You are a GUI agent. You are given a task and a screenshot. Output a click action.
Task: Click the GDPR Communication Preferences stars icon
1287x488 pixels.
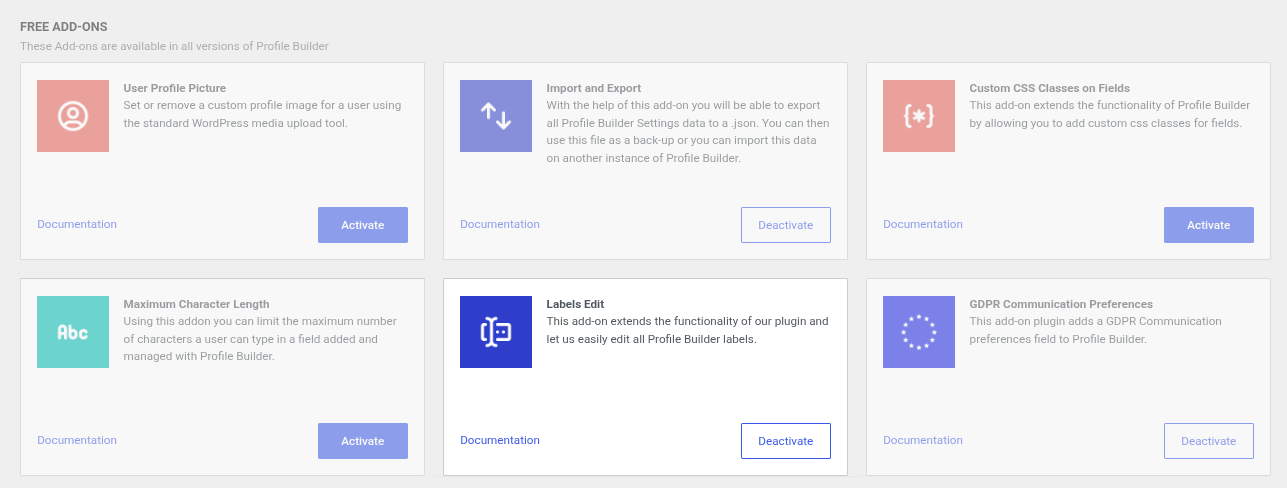(919, 332)
